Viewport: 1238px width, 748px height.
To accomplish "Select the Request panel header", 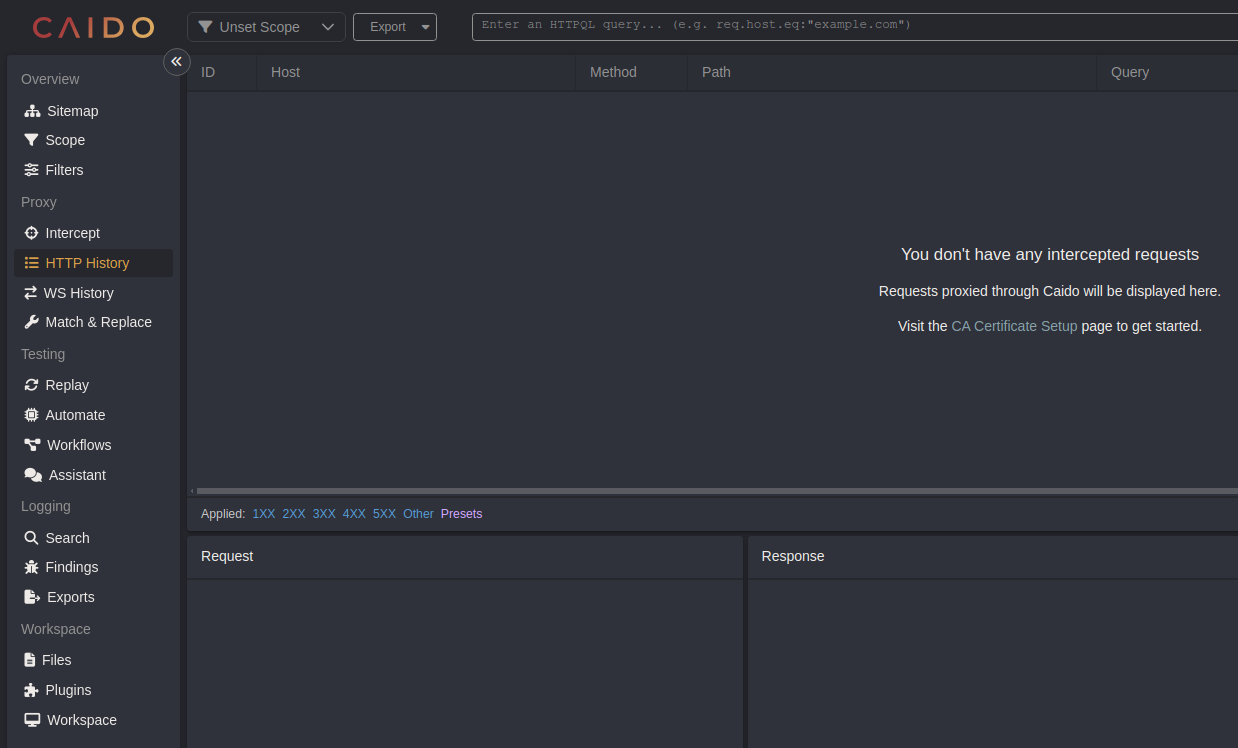I will coord(465,557).
